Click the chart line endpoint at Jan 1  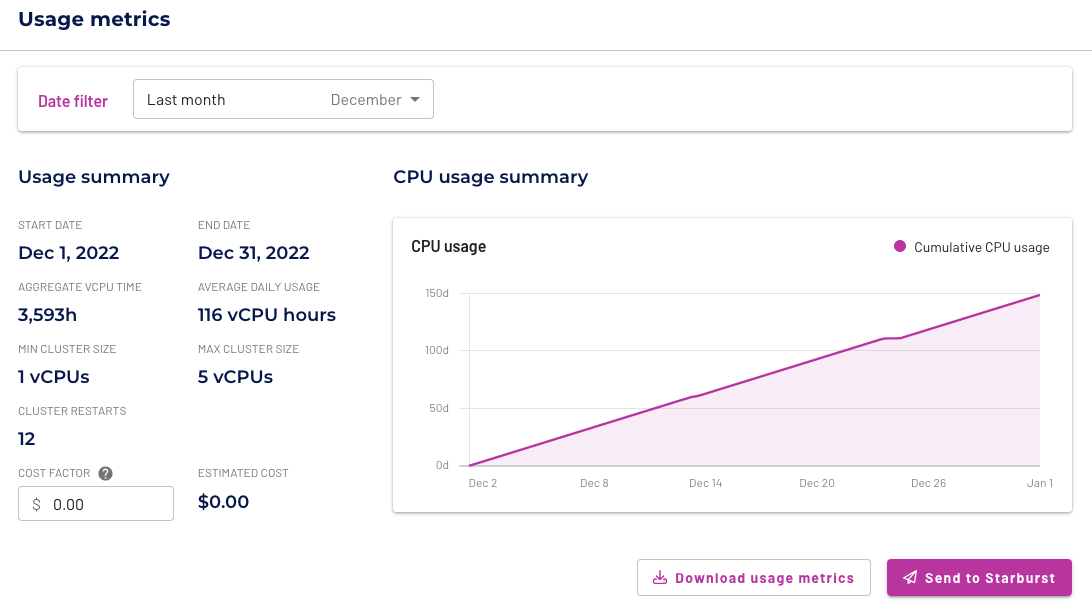pos(1039,294)
